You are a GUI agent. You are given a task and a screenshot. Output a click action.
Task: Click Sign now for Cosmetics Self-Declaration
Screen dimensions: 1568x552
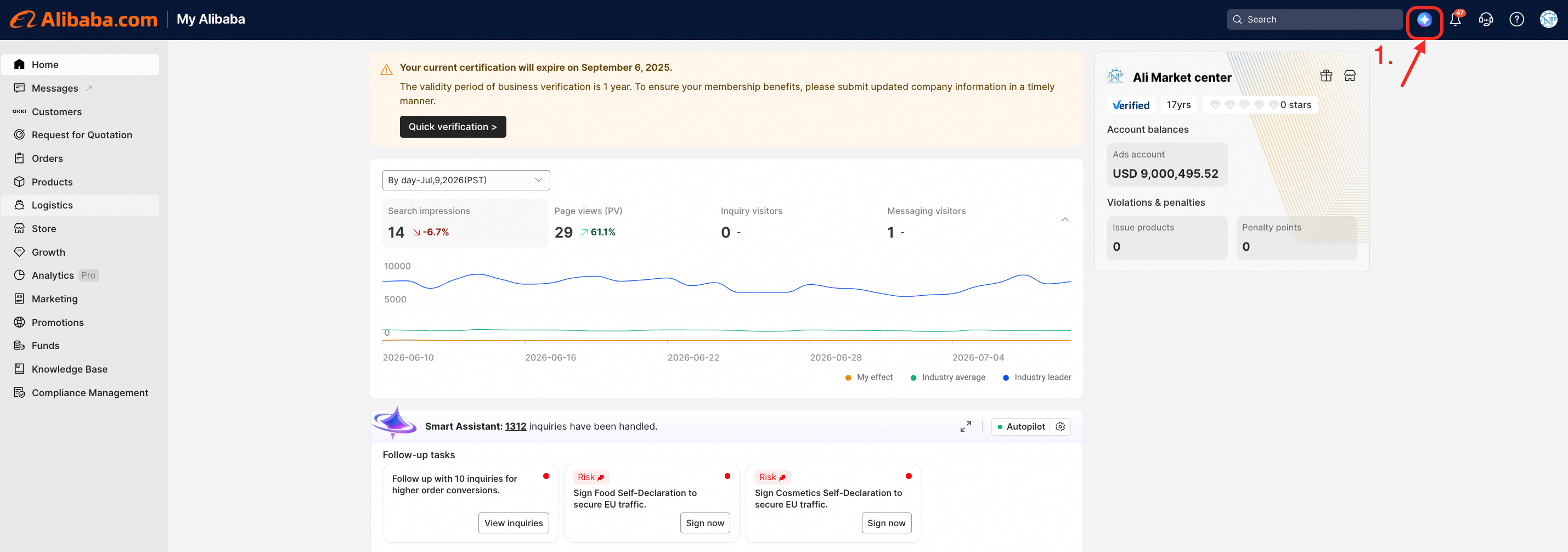[886, 523]
